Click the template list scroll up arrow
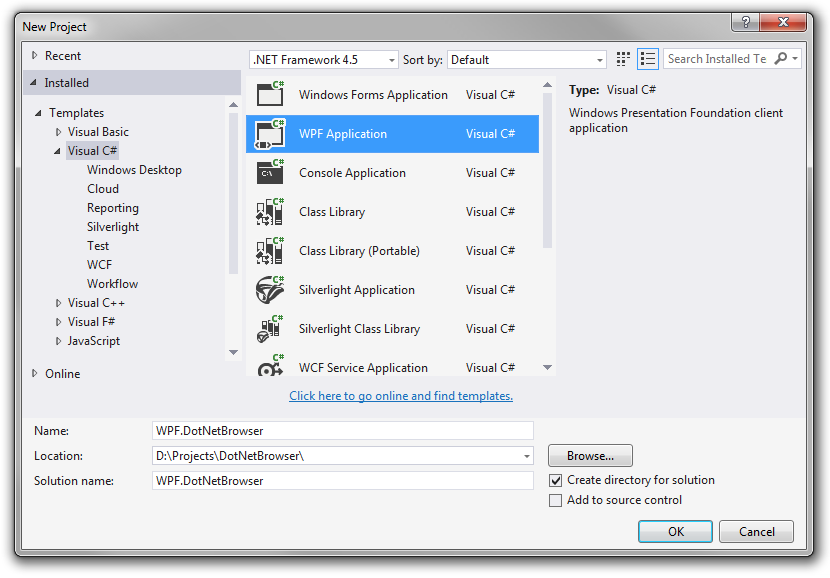Image resolution: width=830 pixels, height=578 pixels. 547,85
